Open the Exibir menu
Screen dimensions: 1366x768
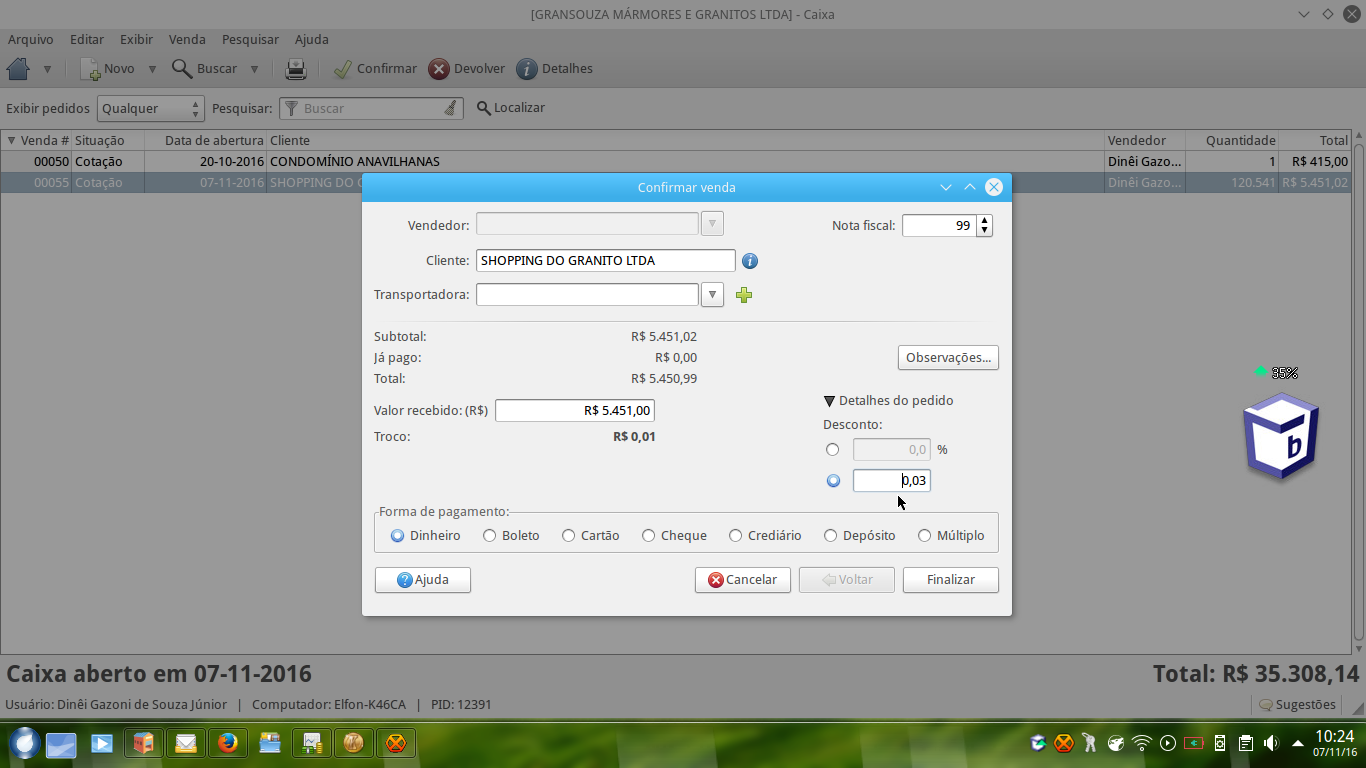[136, 40]
